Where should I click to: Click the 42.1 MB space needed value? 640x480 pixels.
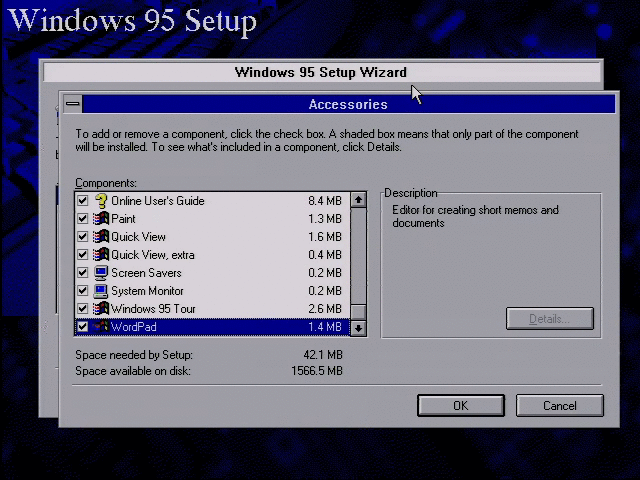(323, 355)
